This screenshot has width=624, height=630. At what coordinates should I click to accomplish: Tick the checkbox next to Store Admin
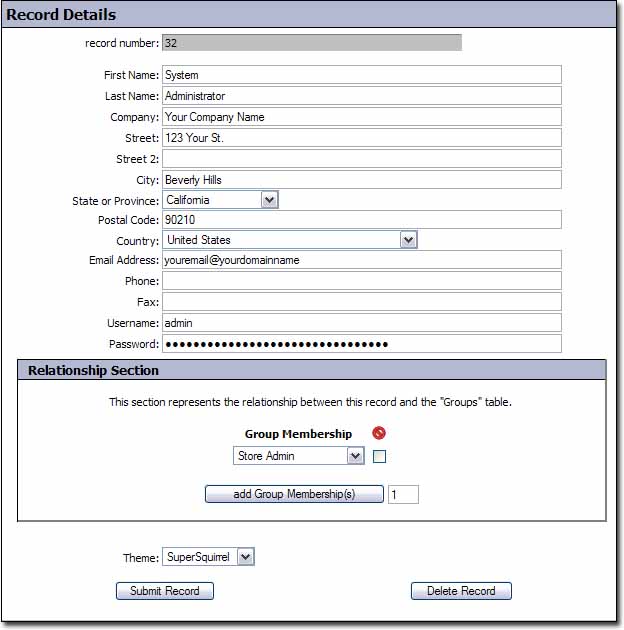(380, 457)
